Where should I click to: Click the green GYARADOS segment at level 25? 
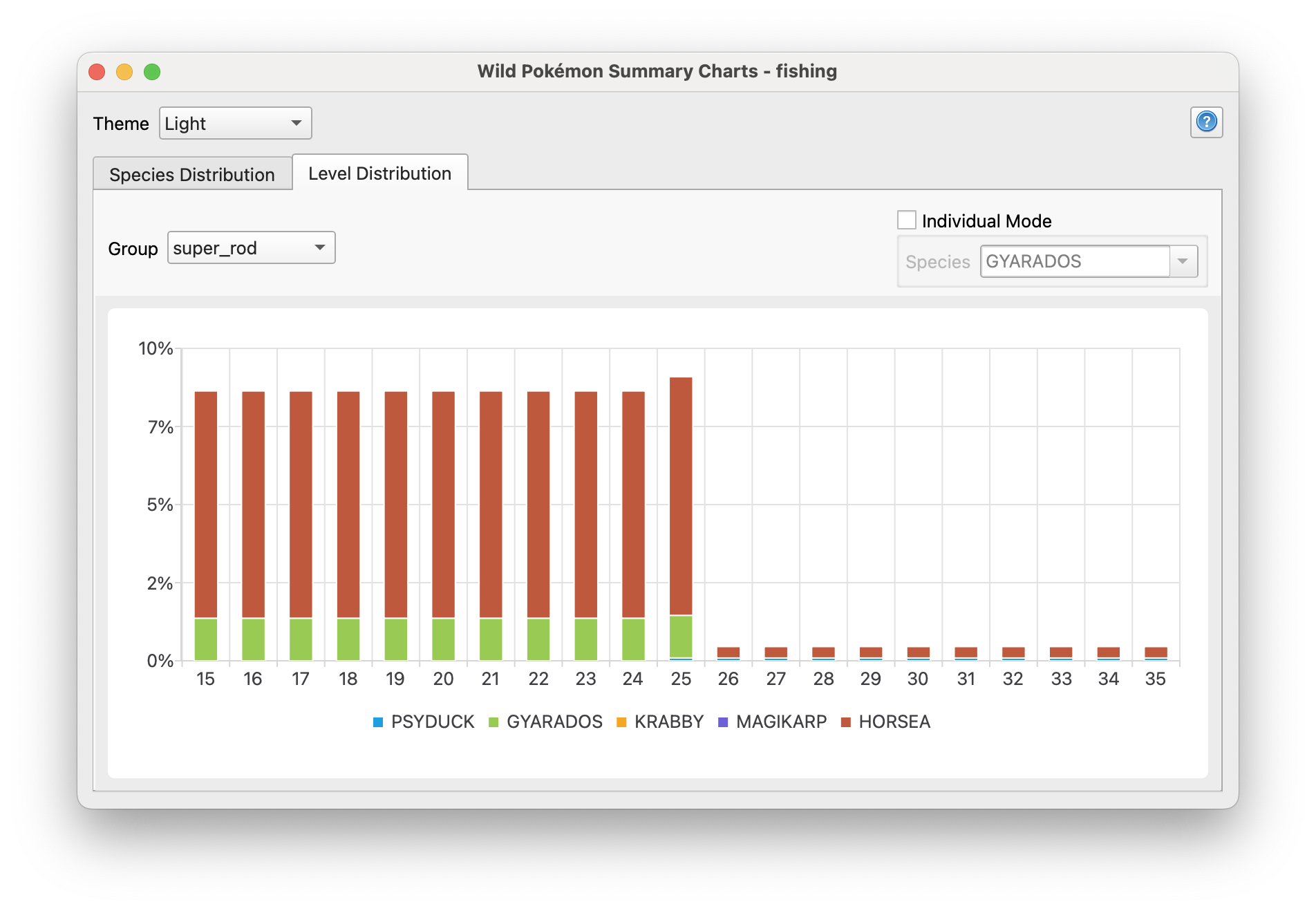[x=681, y=637]
